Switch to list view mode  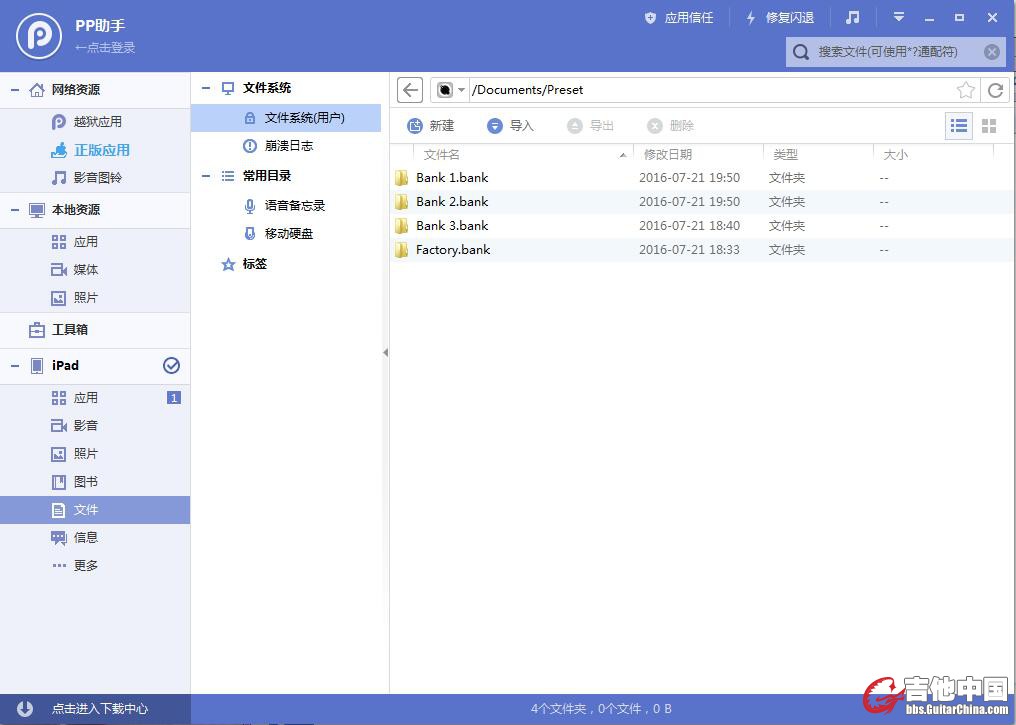[959, 126]
